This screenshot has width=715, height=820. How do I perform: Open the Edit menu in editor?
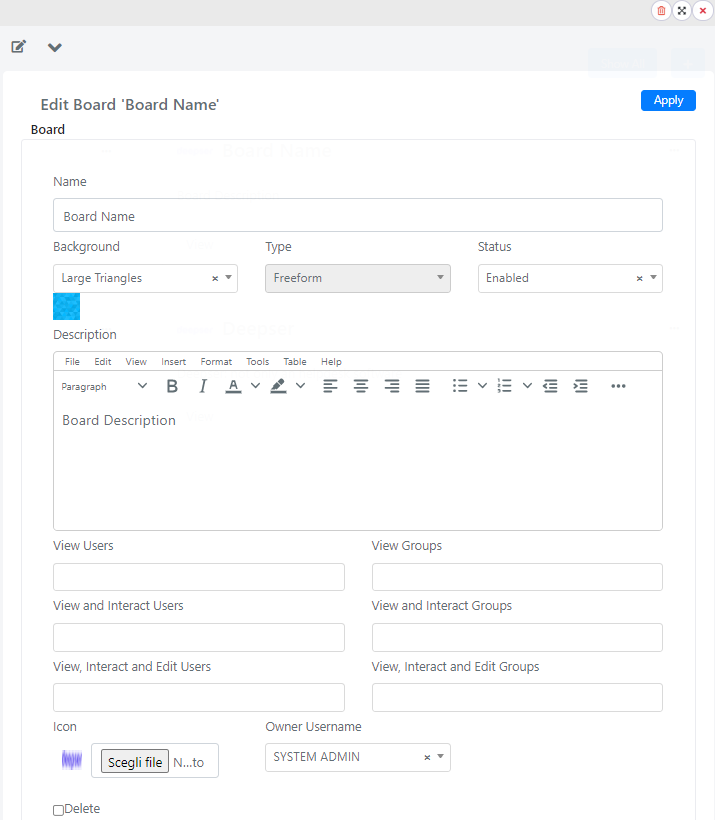[x=103, y=362]
